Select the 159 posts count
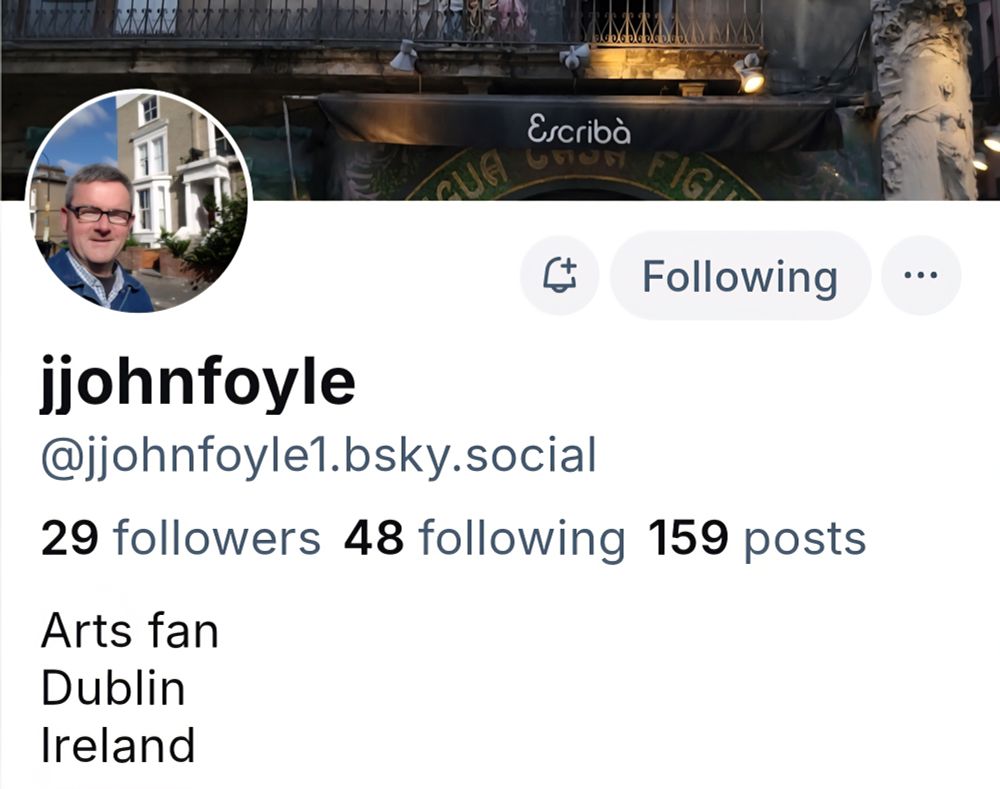 [x=757, y=539]
